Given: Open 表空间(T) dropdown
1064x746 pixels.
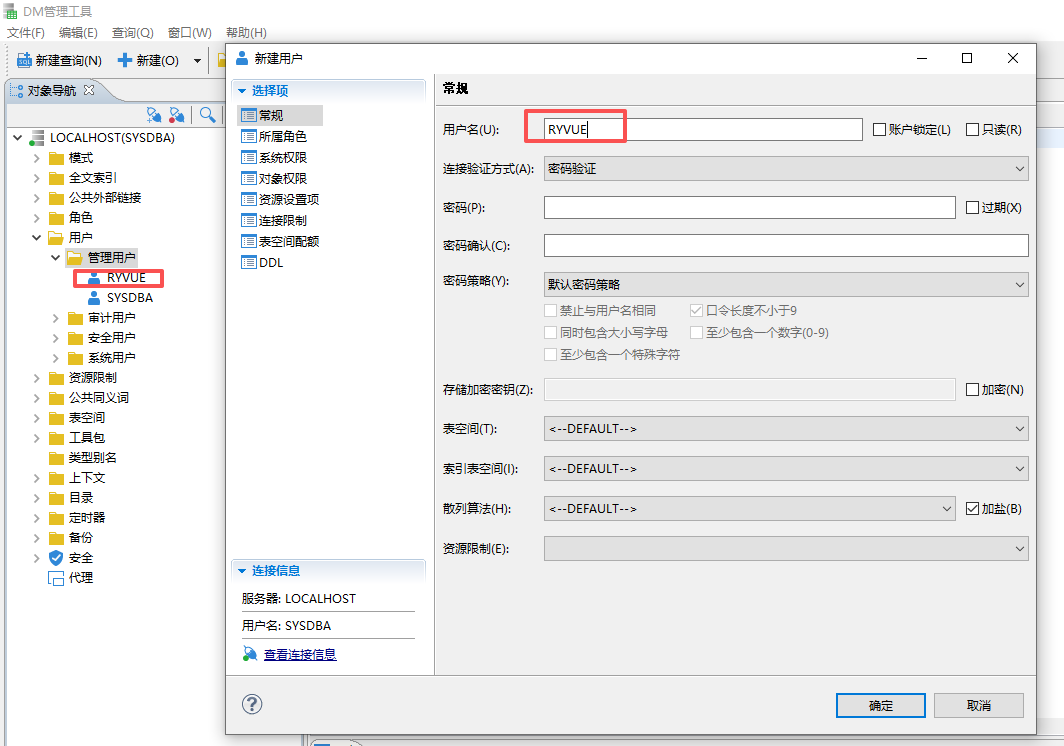Looking at the screenshot, I should coord(786,429).
